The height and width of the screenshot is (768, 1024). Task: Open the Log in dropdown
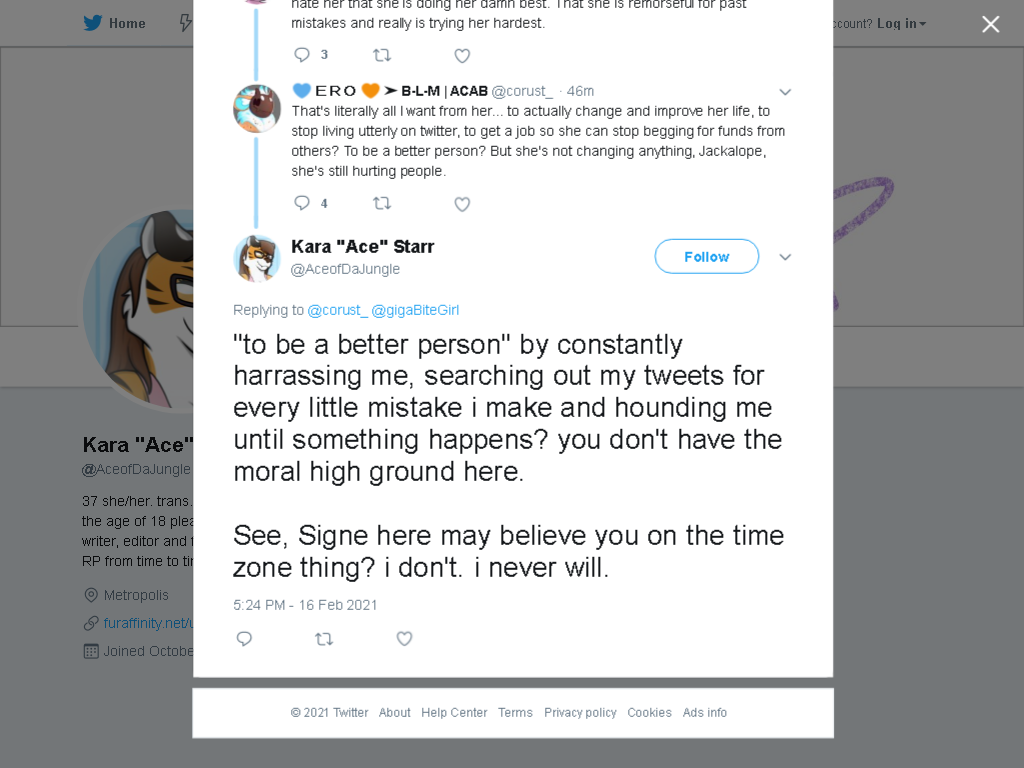pyautogui.click(x=901, y=24)
